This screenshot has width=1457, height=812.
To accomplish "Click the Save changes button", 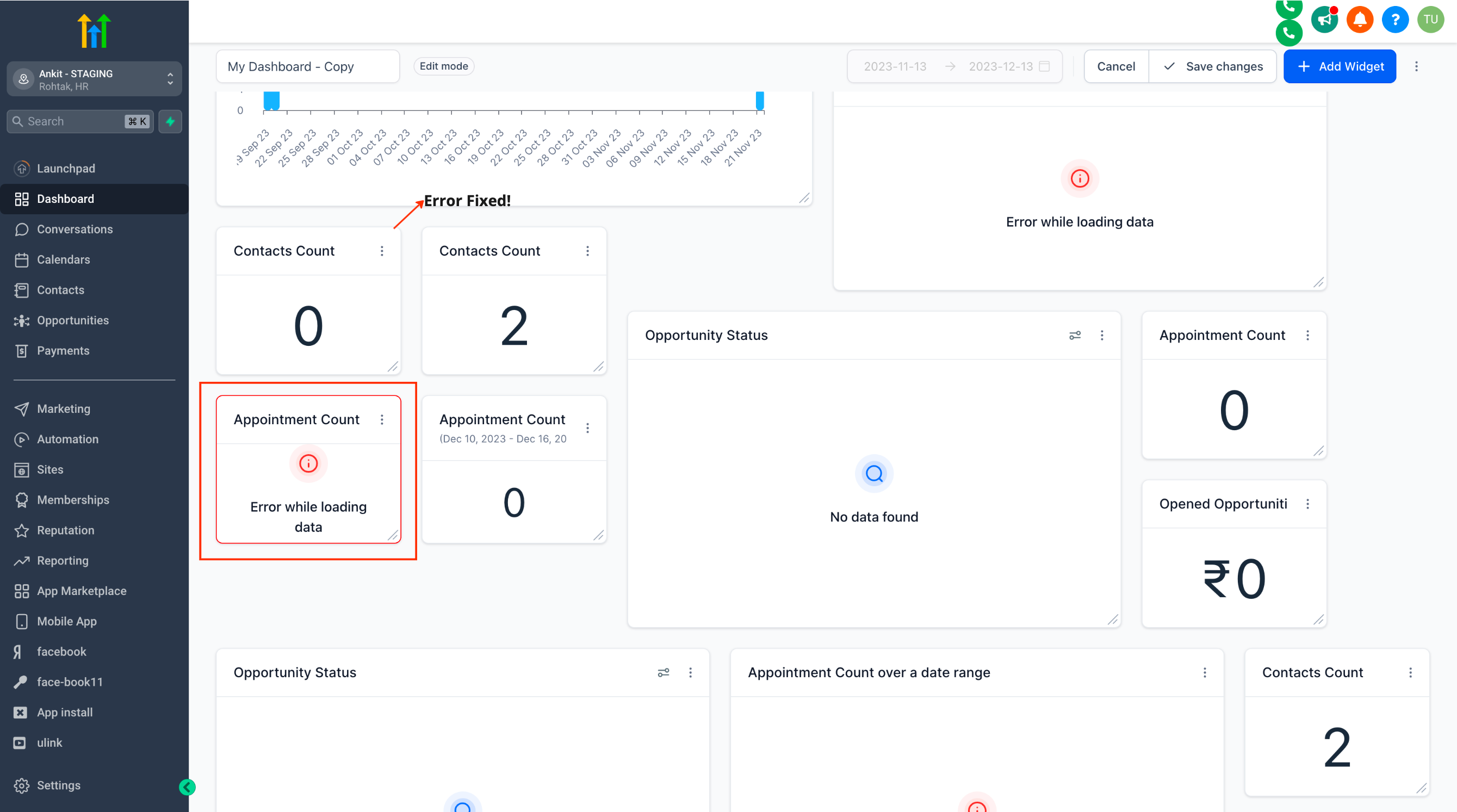I will click(x=1213, y=66).
